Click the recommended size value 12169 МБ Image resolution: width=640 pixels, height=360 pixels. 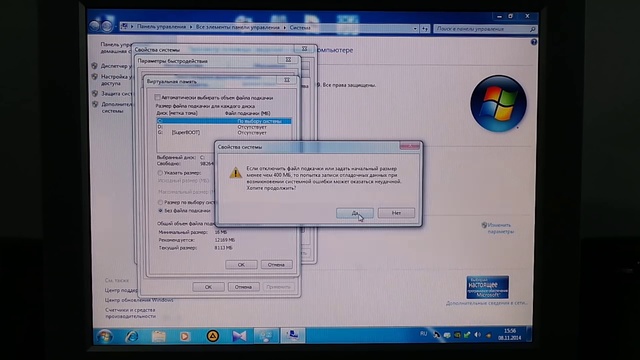coord(224,240)
